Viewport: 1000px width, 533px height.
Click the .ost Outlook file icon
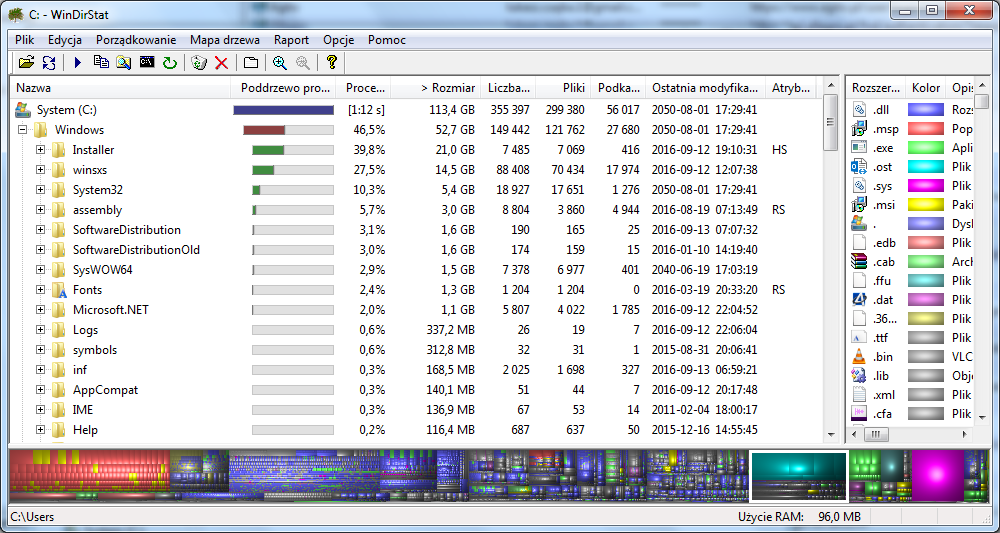coord(858,167)
